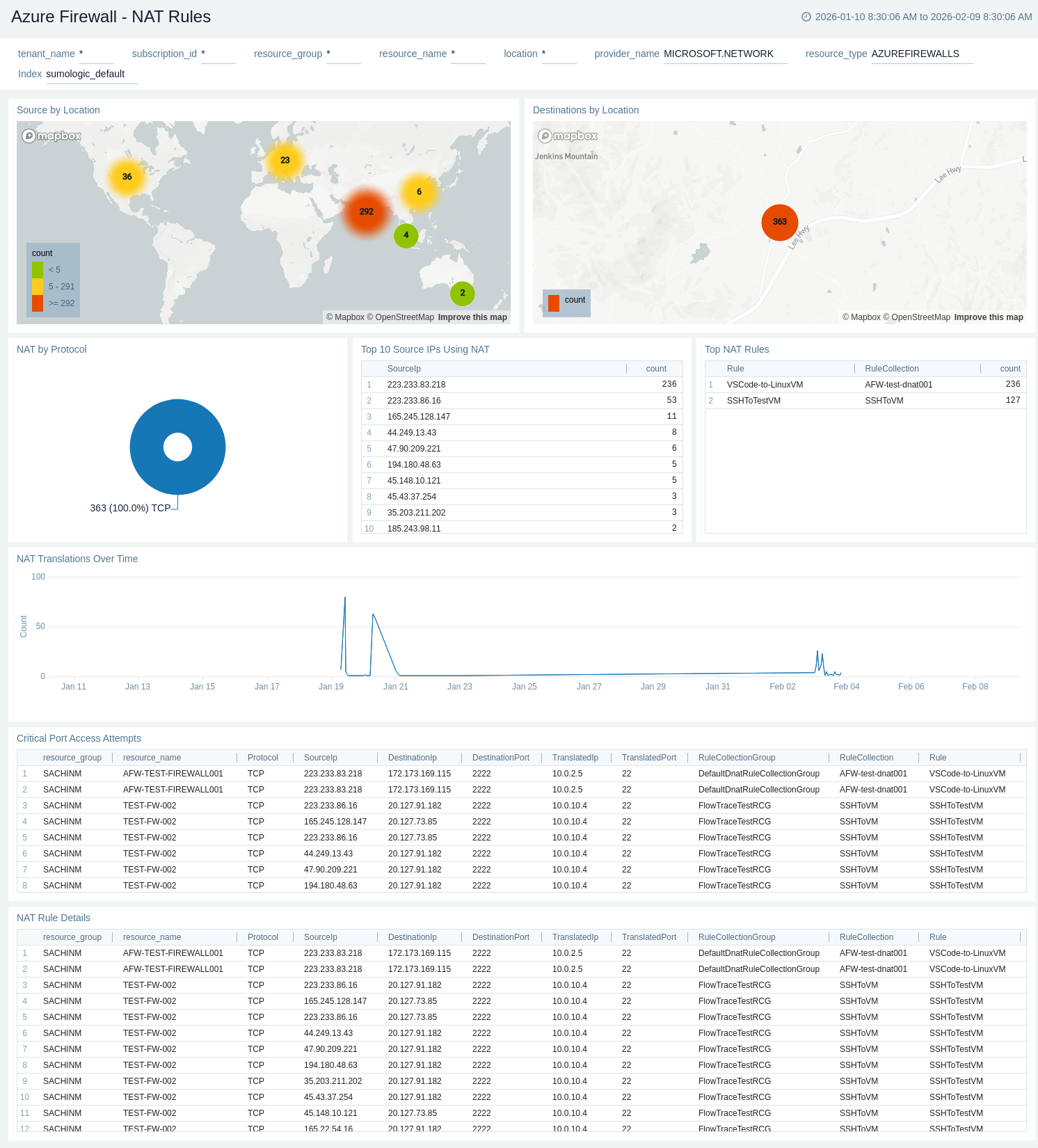This screenshot has height=1148, width=1038.
Task: Select the 223.233.83.218 row in Top 10 Source IPs
Action: [416, 385]
